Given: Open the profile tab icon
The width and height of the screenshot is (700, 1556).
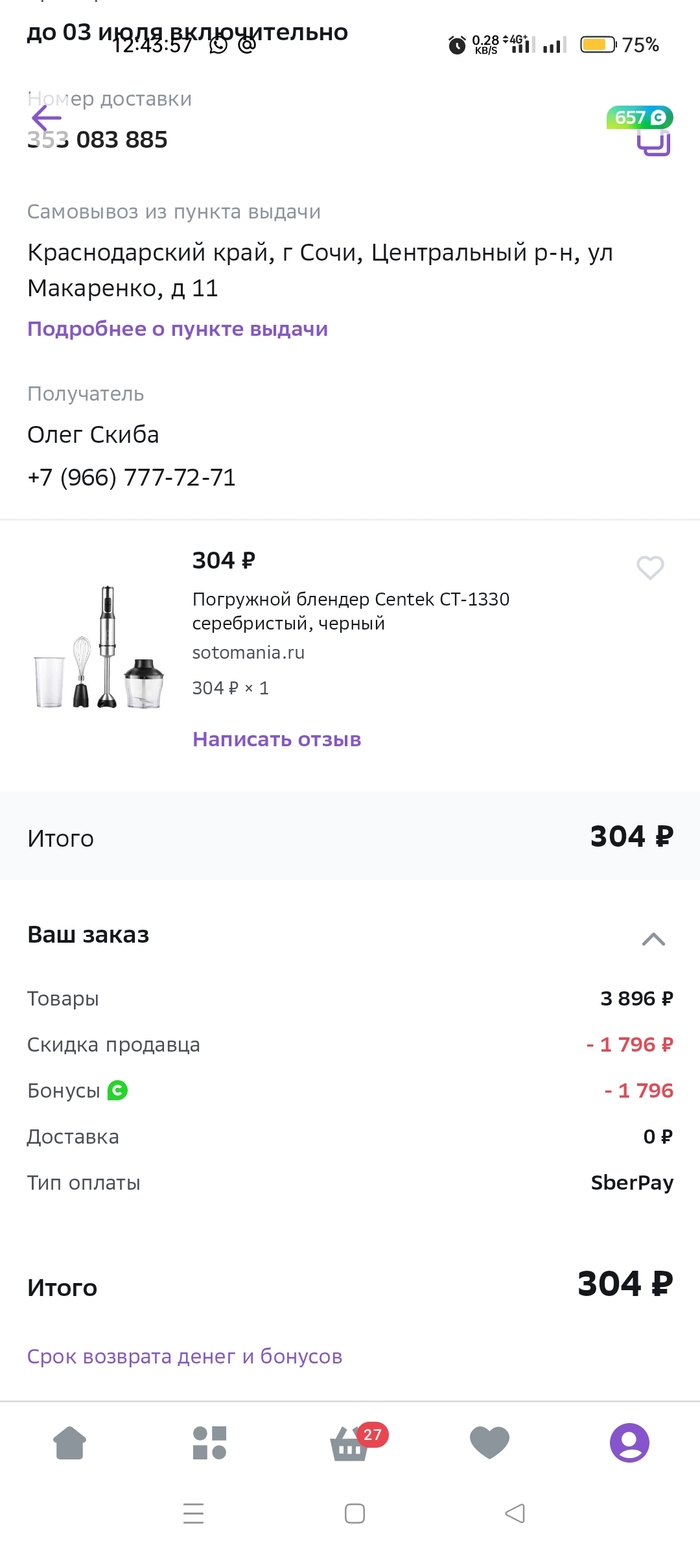Looking at the screenshot, I should pyautogui.click(x=630, y=1443).
